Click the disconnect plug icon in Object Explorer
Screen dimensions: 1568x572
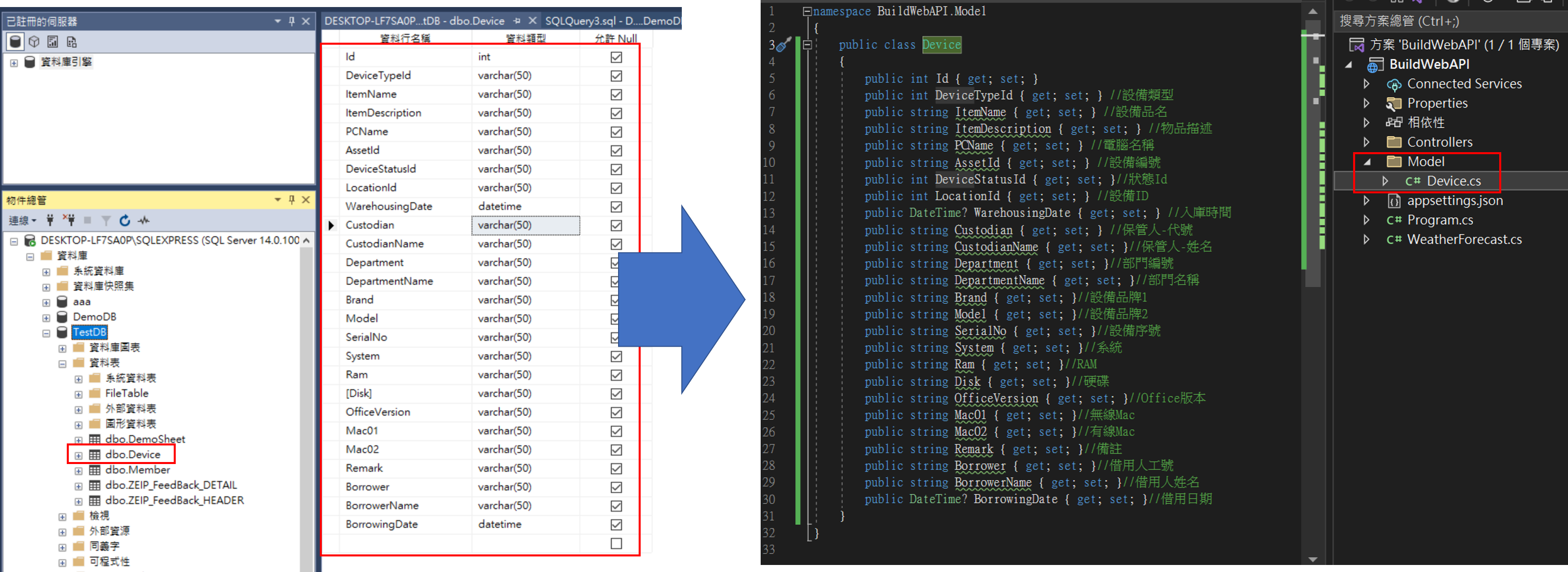pos(69,219)
